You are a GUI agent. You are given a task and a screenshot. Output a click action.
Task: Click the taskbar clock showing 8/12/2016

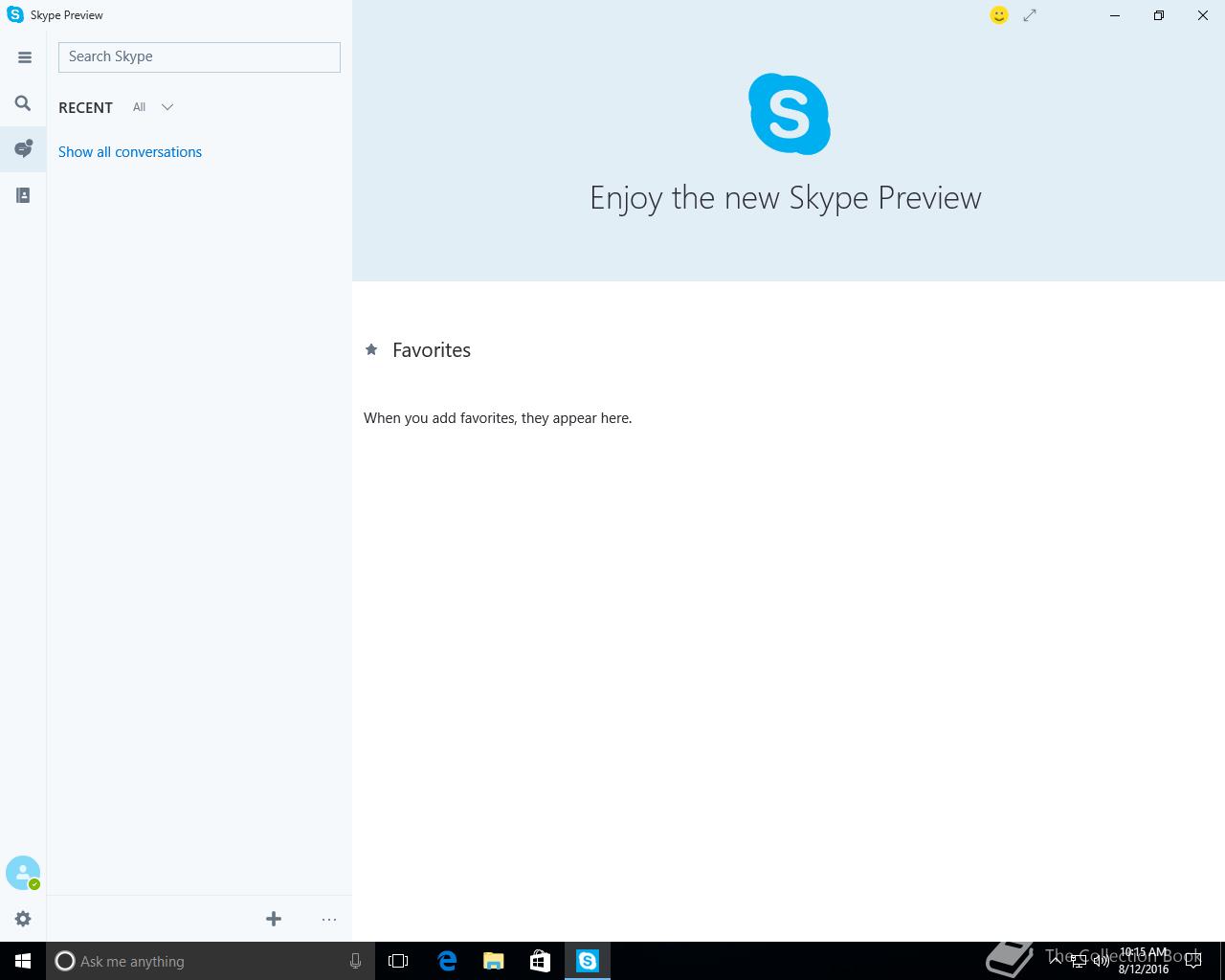point(1144,961)
